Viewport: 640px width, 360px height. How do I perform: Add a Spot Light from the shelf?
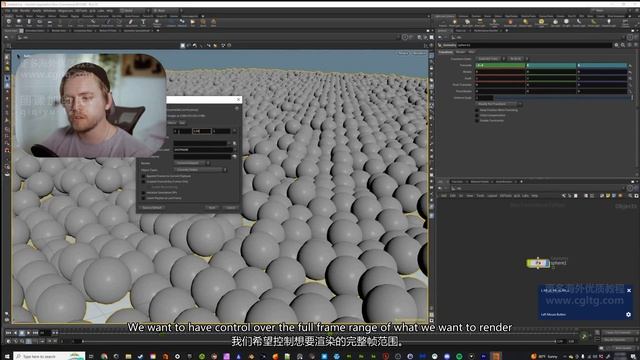(x=467, y=22)
